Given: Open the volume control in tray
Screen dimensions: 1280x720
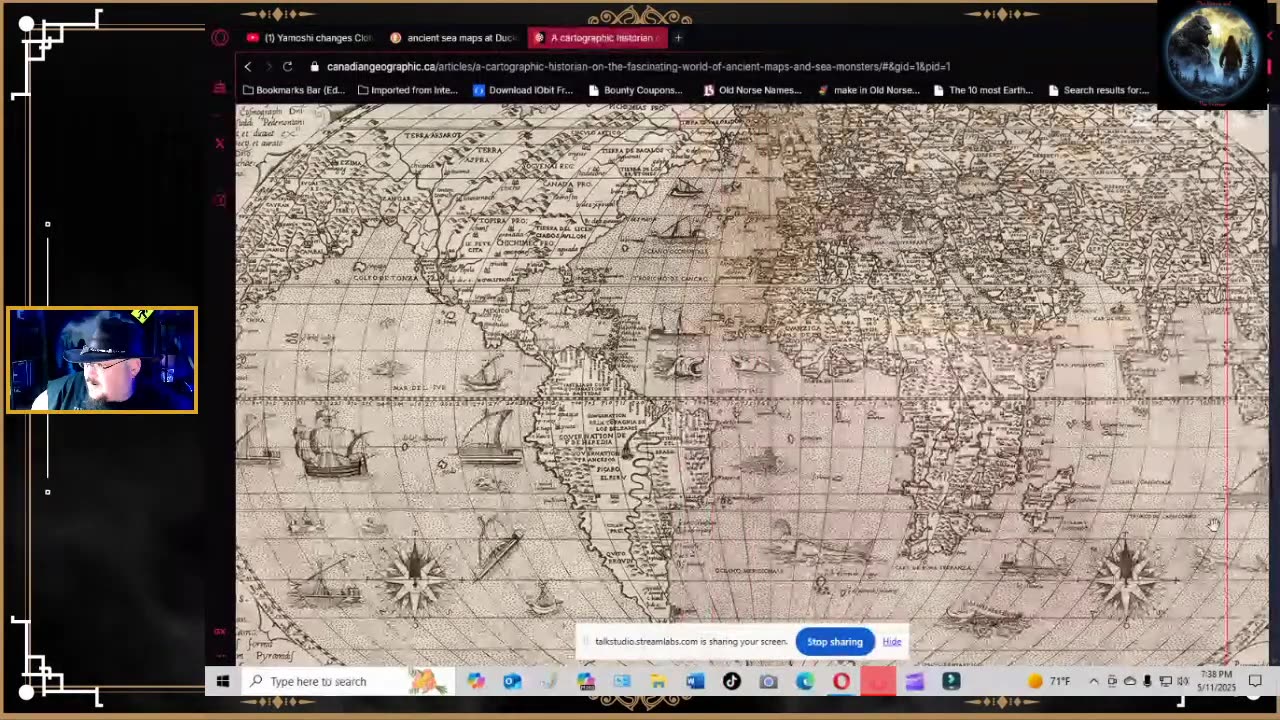Looking at the screenshot, I should [x=1183, y=682].
